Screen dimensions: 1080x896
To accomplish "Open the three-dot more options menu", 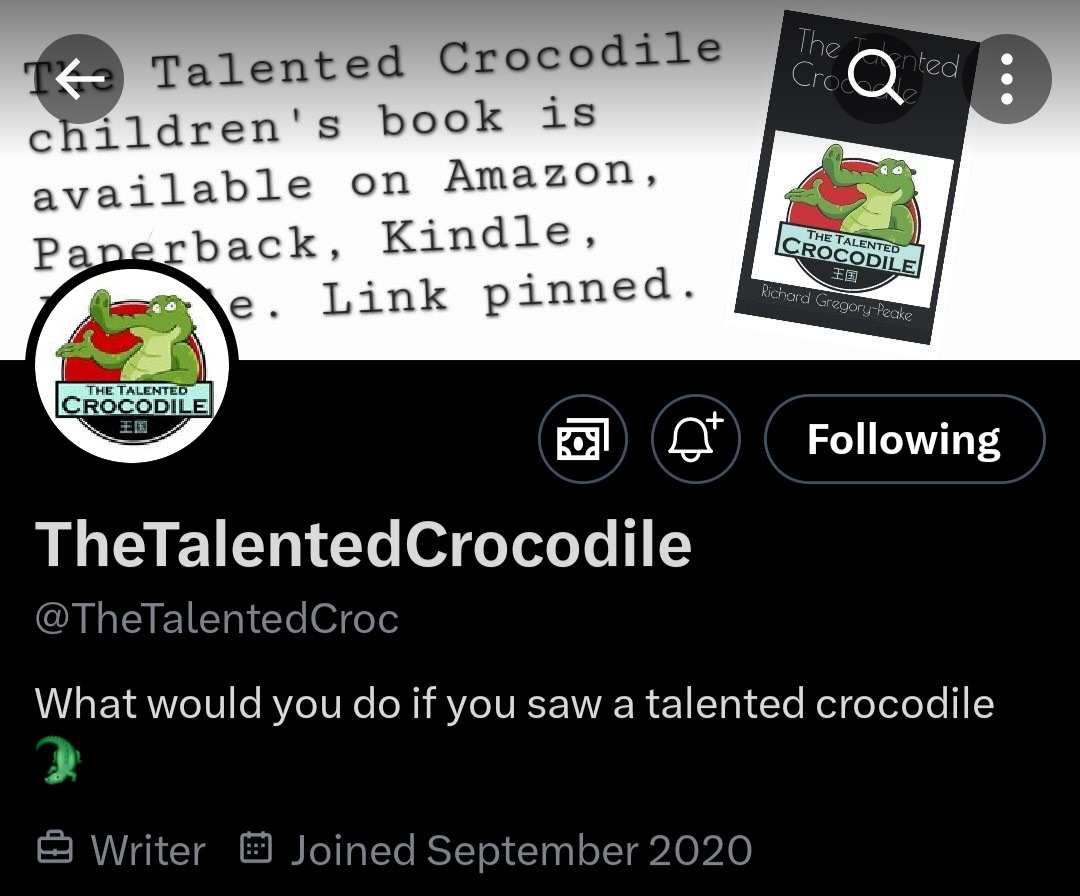I will [1007, 79].
